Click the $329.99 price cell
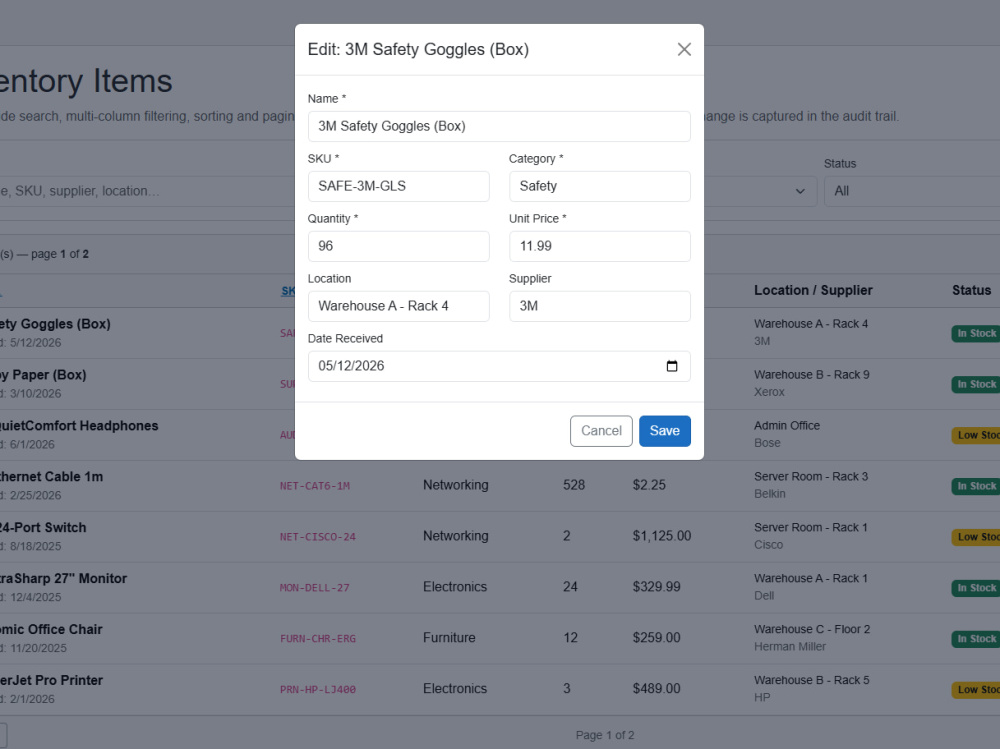The width and height of the screenshot is (1000, 749). tap(656, 587)
